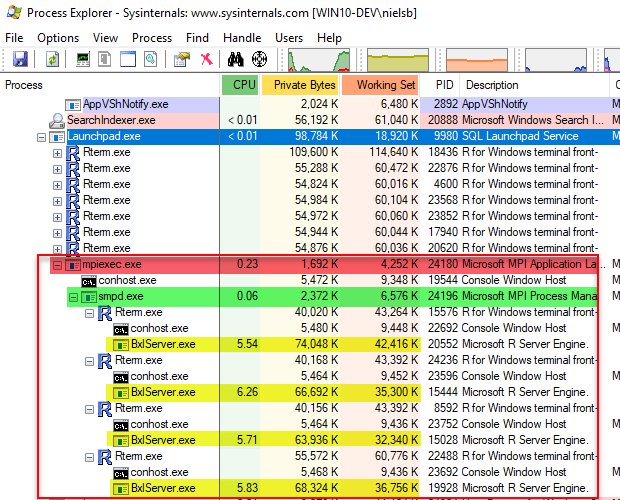This screenshot has width=620, height=500.
Task: Click BxlServer.exe icon for PID 19928
Action: coord(121,489)
